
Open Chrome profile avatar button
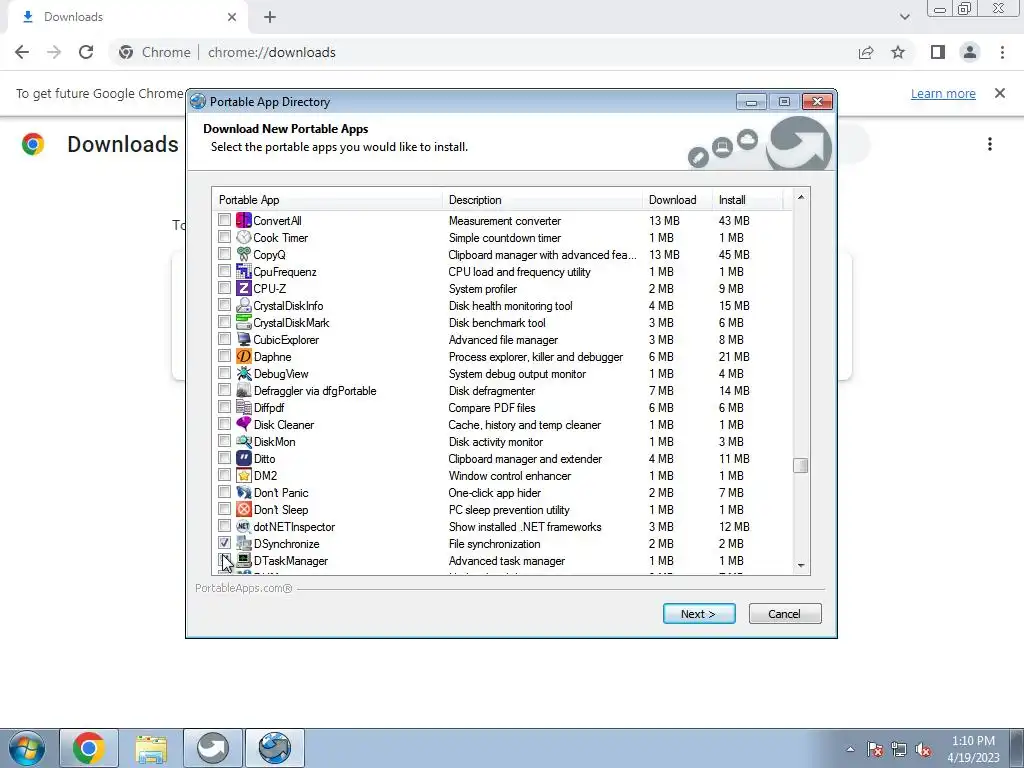[x=970, y=52]
